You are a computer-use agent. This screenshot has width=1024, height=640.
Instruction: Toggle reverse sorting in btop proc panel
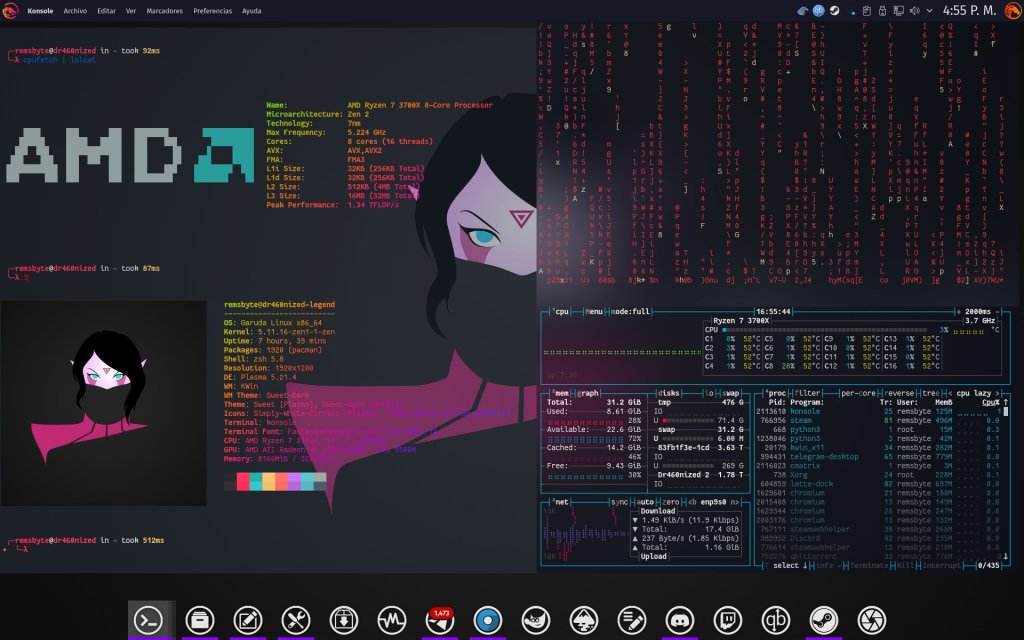click(x=894, y=393)
